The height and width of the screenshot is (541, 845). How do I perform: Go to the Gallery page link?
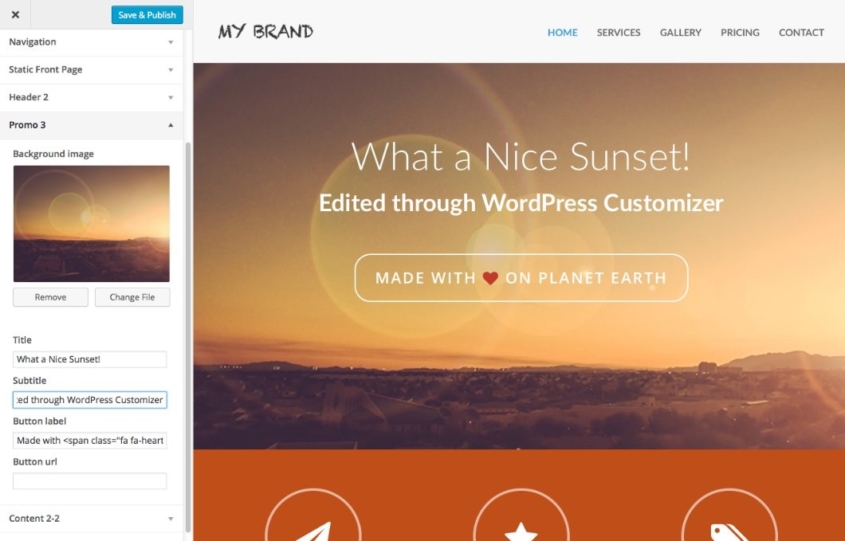click(x=681, y=32)
